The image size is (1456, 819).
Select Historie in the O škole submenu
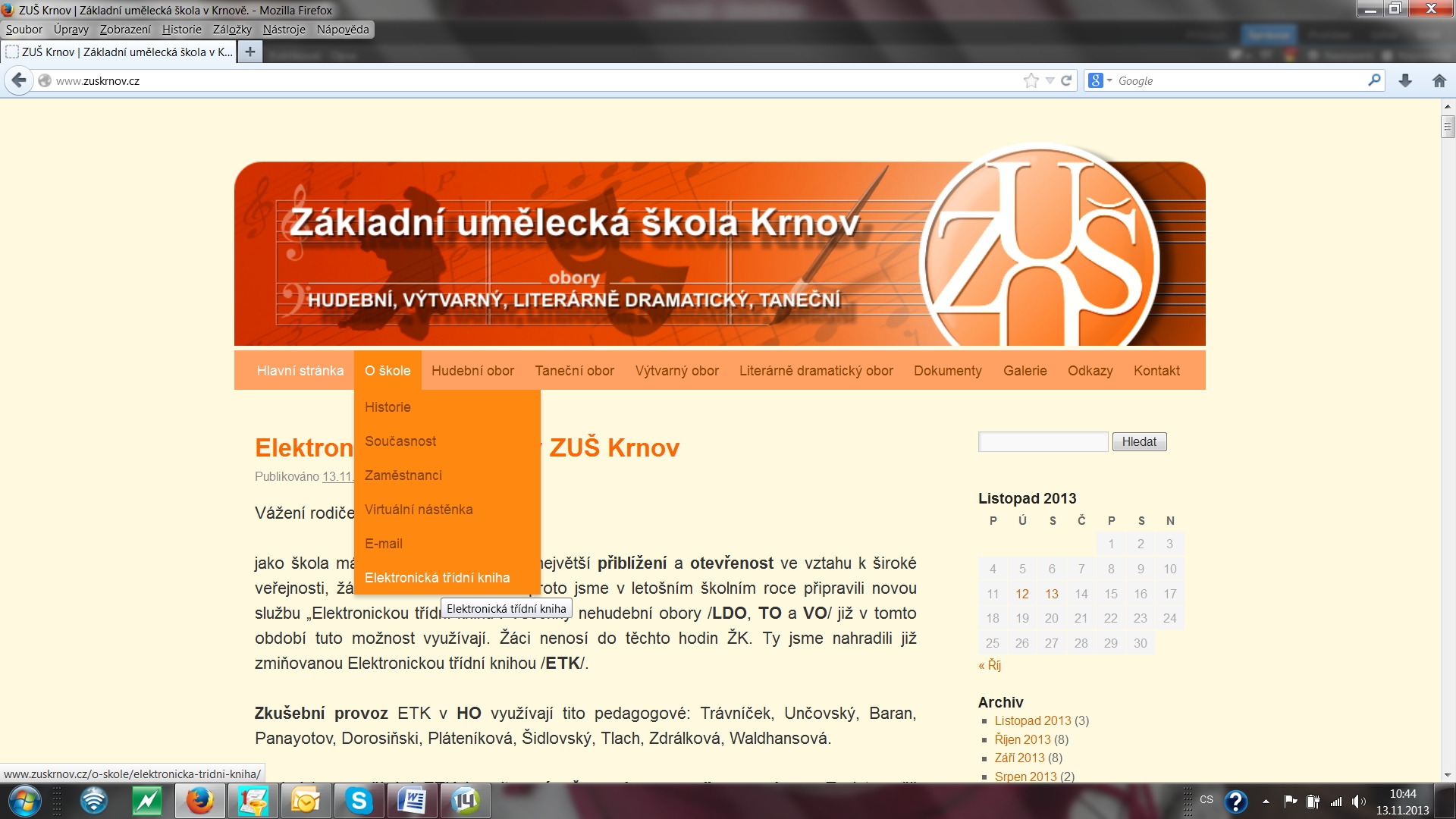(447, 407)
